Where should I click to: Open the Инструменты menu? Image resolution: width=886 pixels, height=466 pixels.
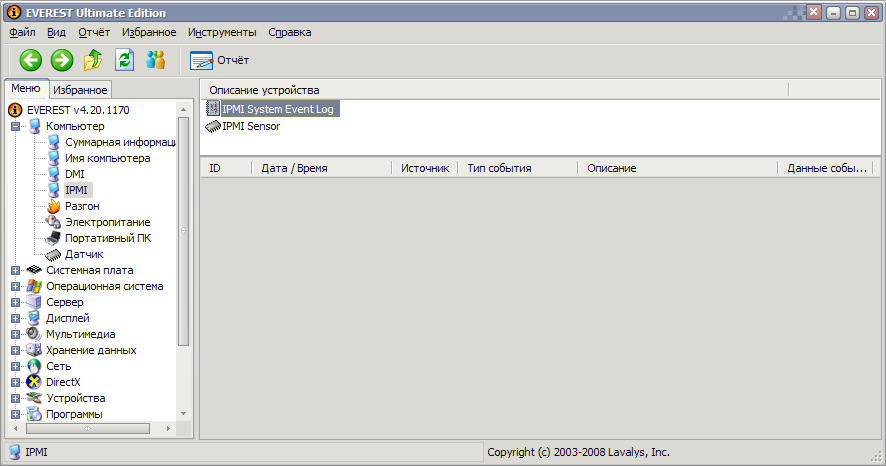coord(222,32)
